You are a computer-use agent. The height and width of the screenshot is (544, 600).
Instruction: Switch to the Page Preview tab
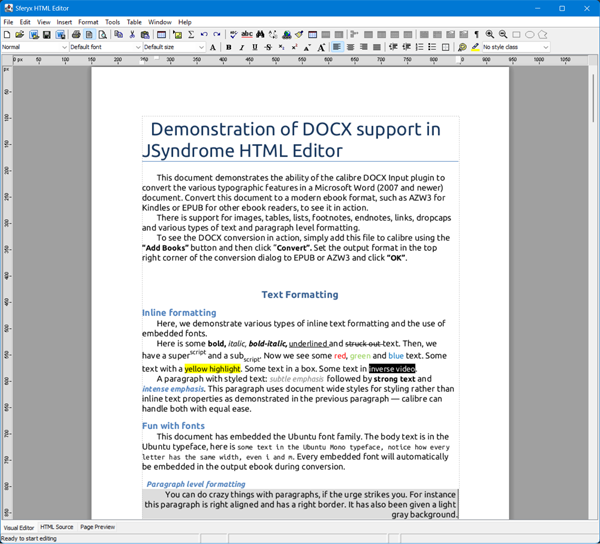pos(98,527)
